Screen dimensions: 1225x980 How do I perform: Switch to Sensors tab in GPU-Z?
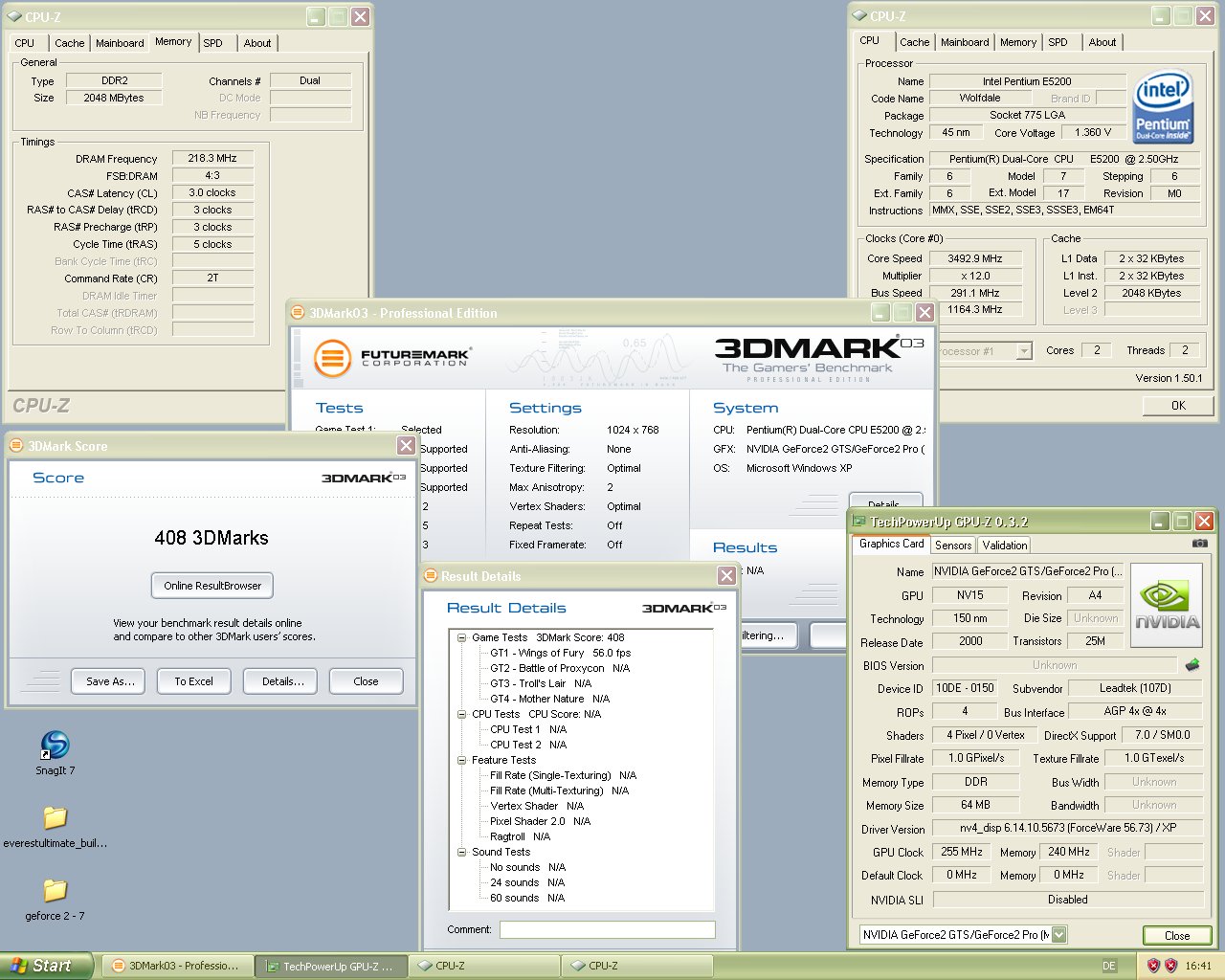pyautogui.click(x=953, y=545)
